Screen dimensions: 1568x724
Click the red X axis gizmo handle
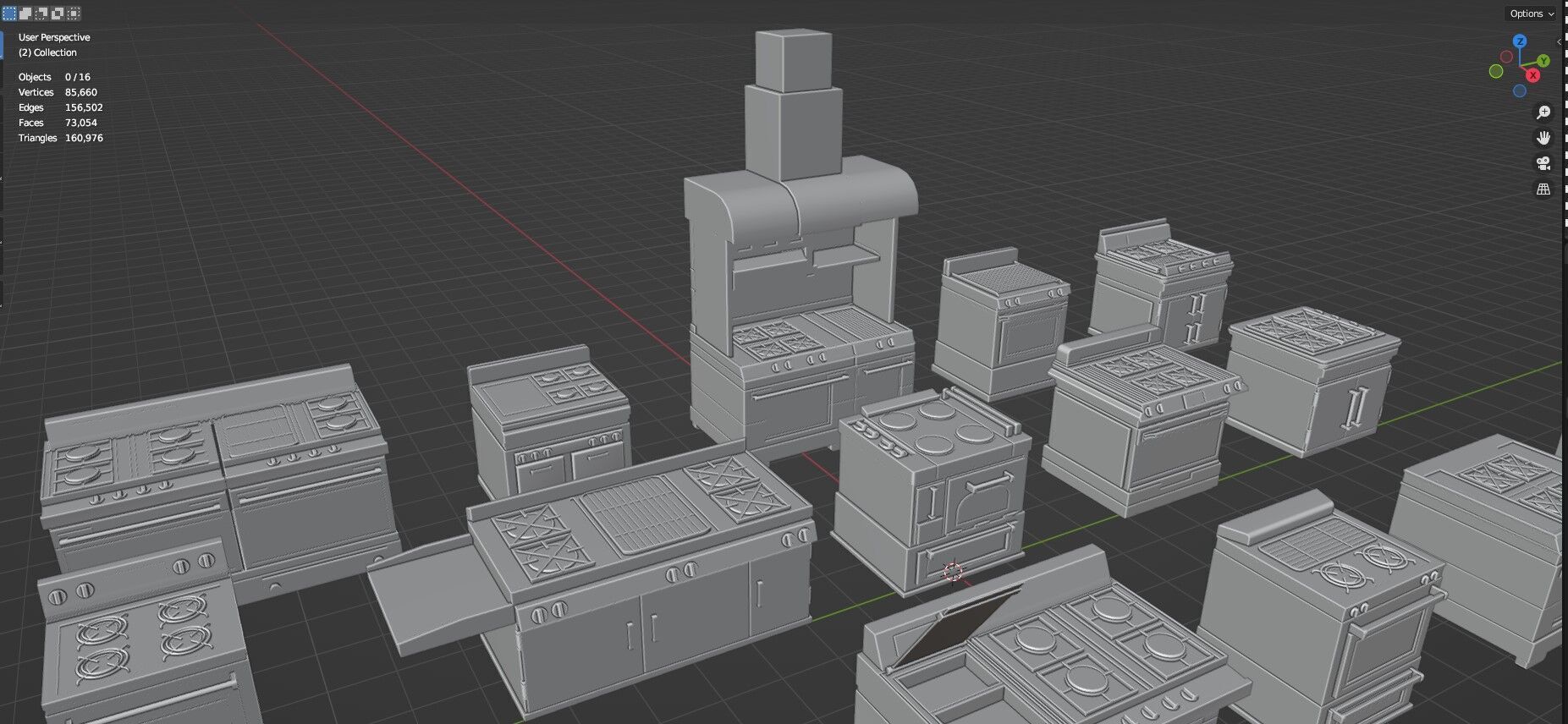click(x=1532, y=75)
